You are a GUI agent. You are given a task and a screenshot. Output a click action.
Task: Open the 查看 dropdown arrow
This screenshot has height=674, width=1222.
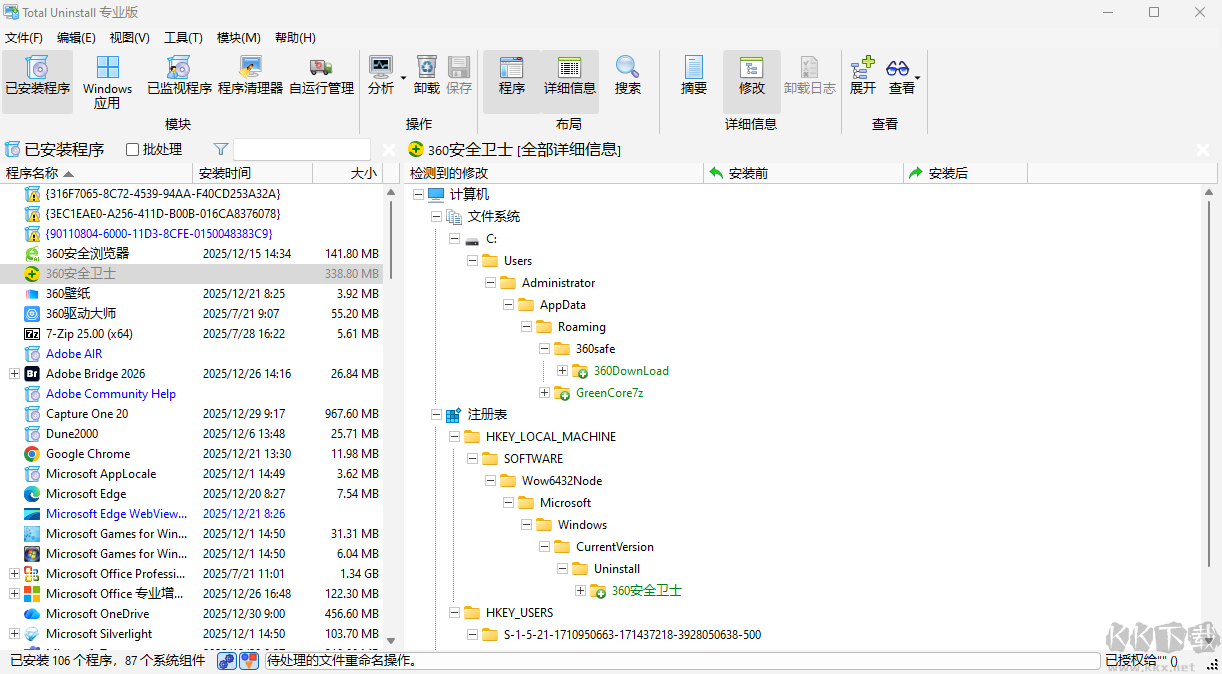click(917, 77)
